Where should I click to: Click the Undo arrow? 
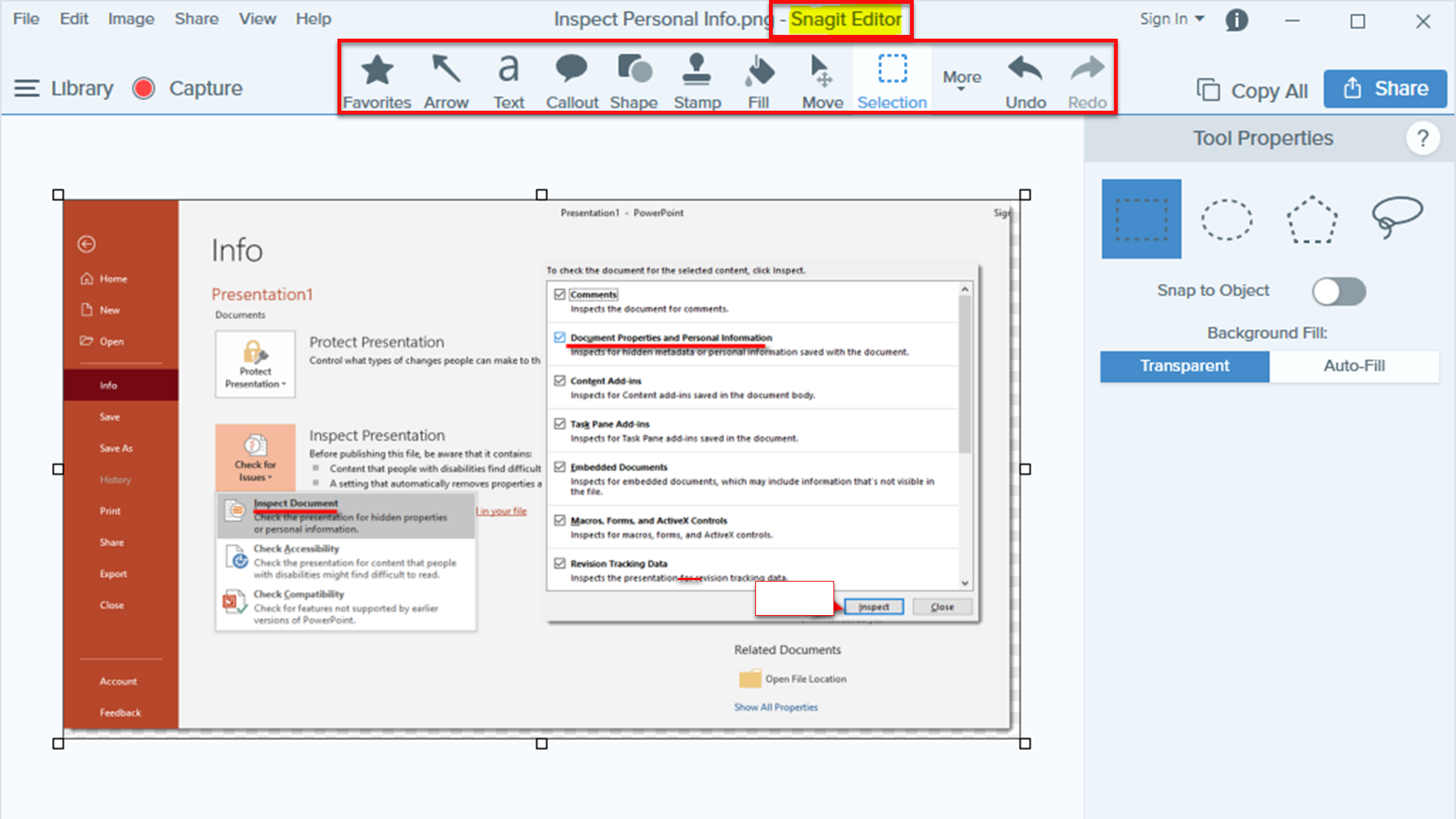click(1025, 80)
